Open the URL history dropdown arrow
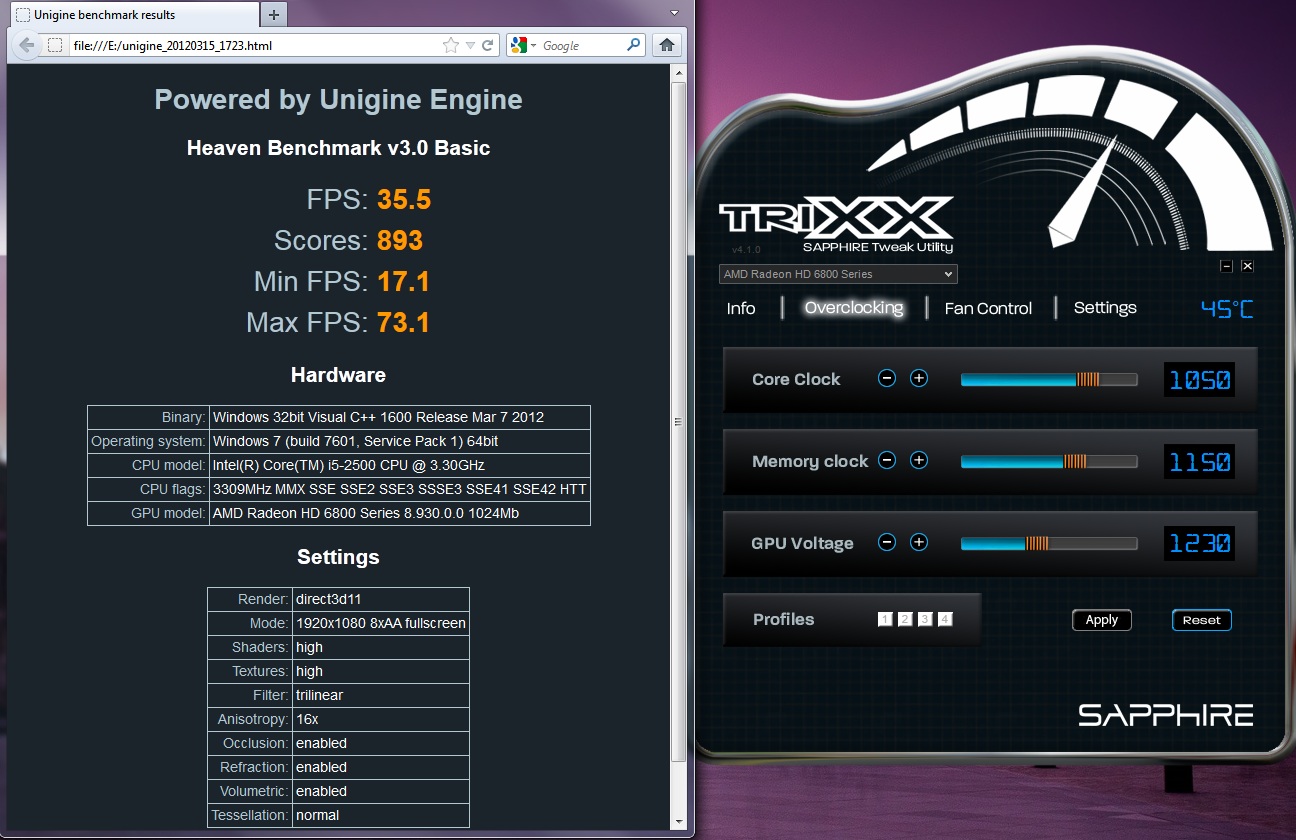 [x=470, y=45]
